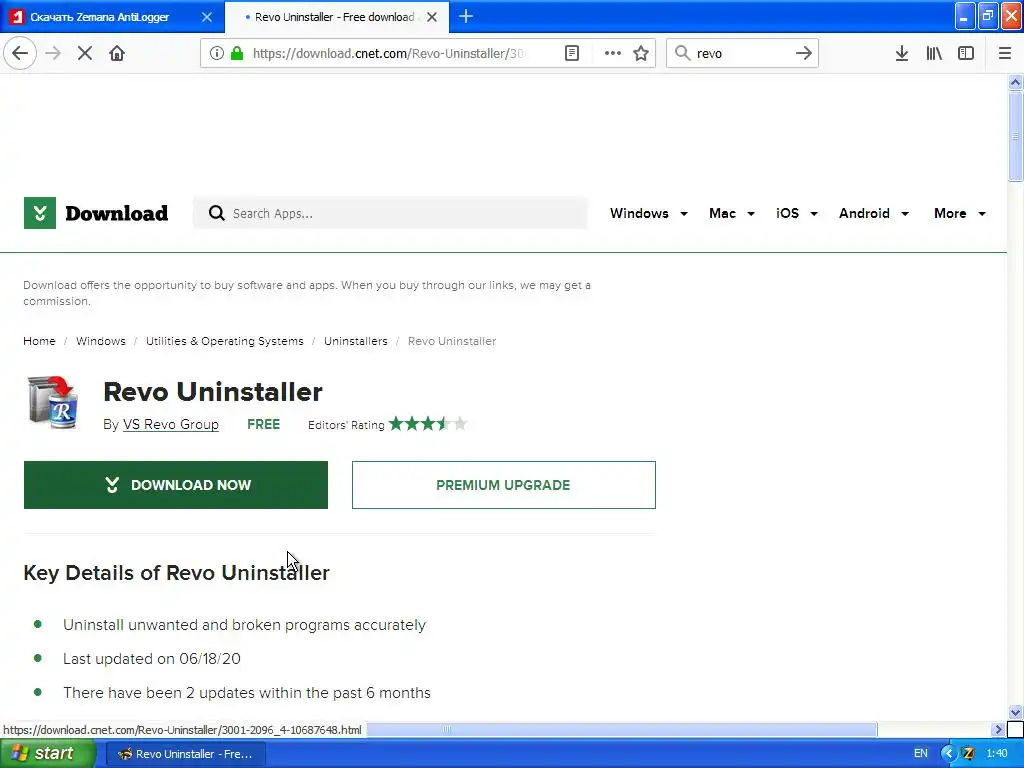Screen dimensions: 1024x768
Task: Click the address bar URL
Action: coord(389,53)
